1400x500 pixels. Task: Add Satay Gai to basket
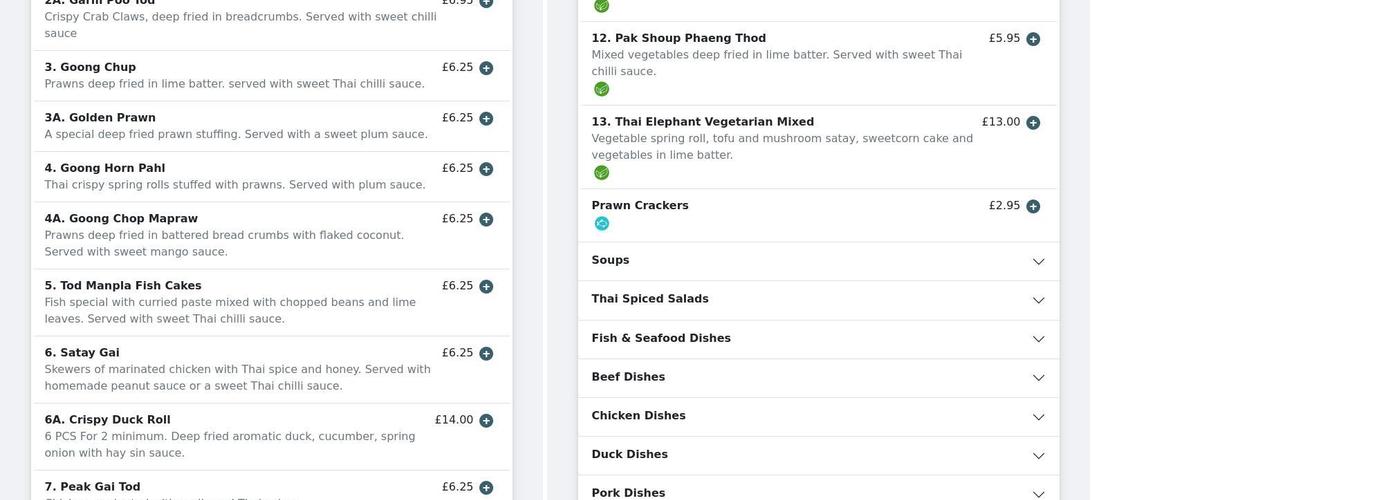[x=486, y=353]
